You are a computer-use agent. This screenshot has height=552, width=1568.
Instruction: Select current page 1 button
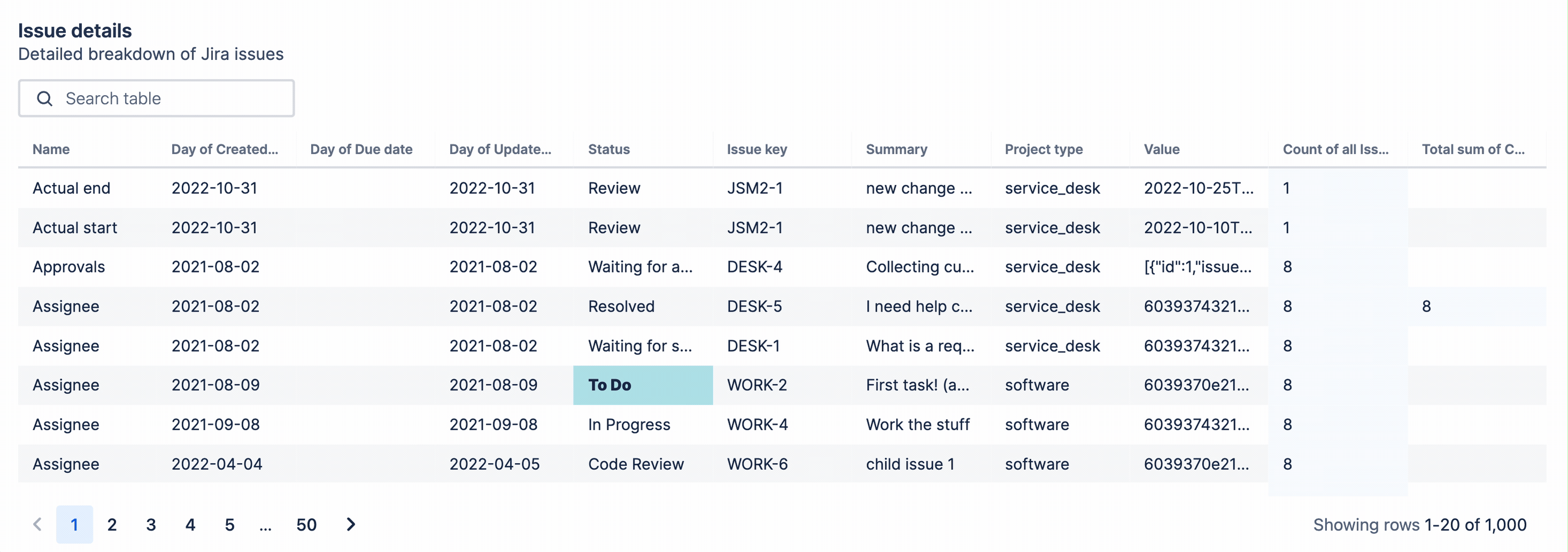[x=74, y=524]
